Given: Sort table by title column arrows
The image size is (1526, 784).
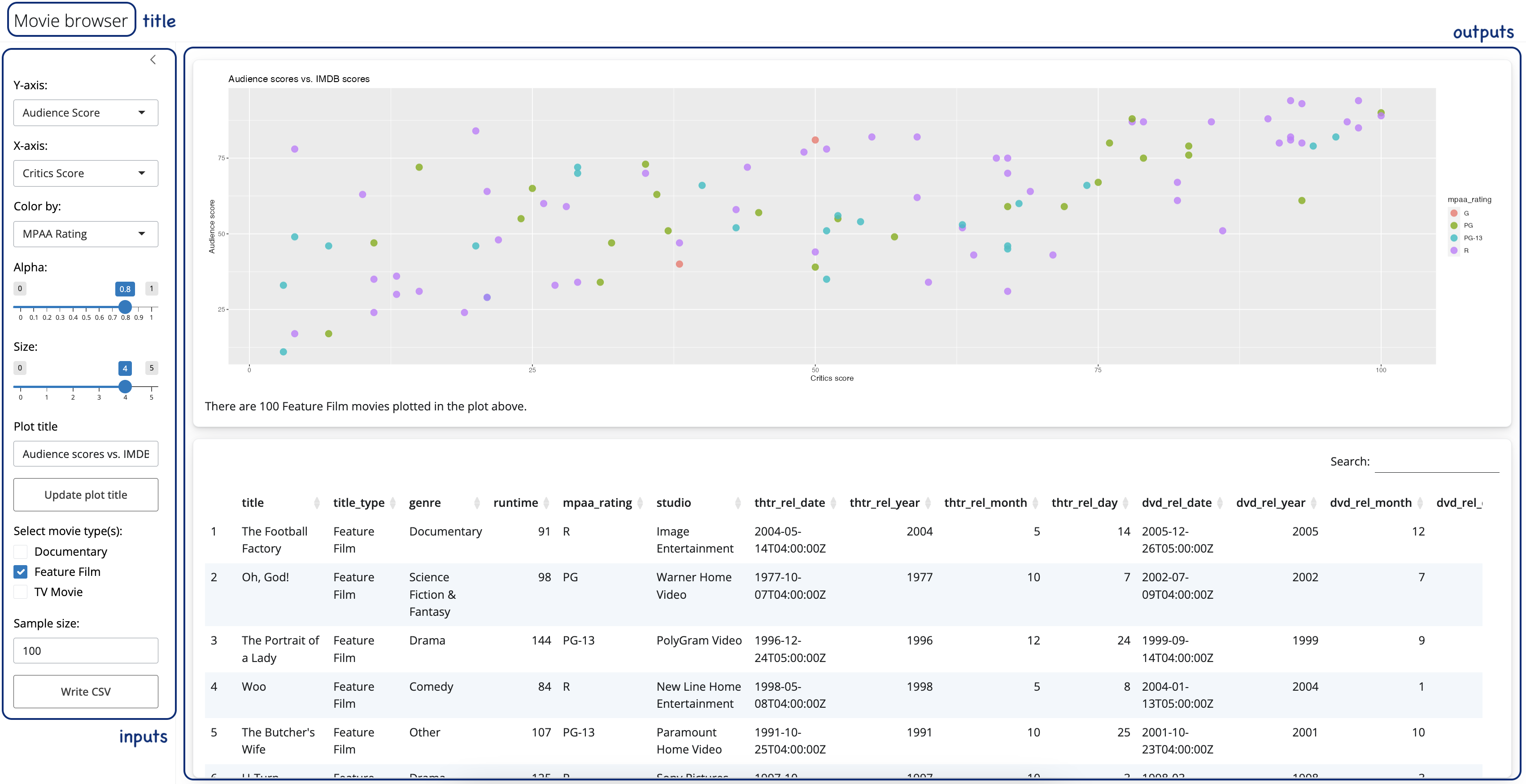Looking at the screenshot, I should point(316,503).
